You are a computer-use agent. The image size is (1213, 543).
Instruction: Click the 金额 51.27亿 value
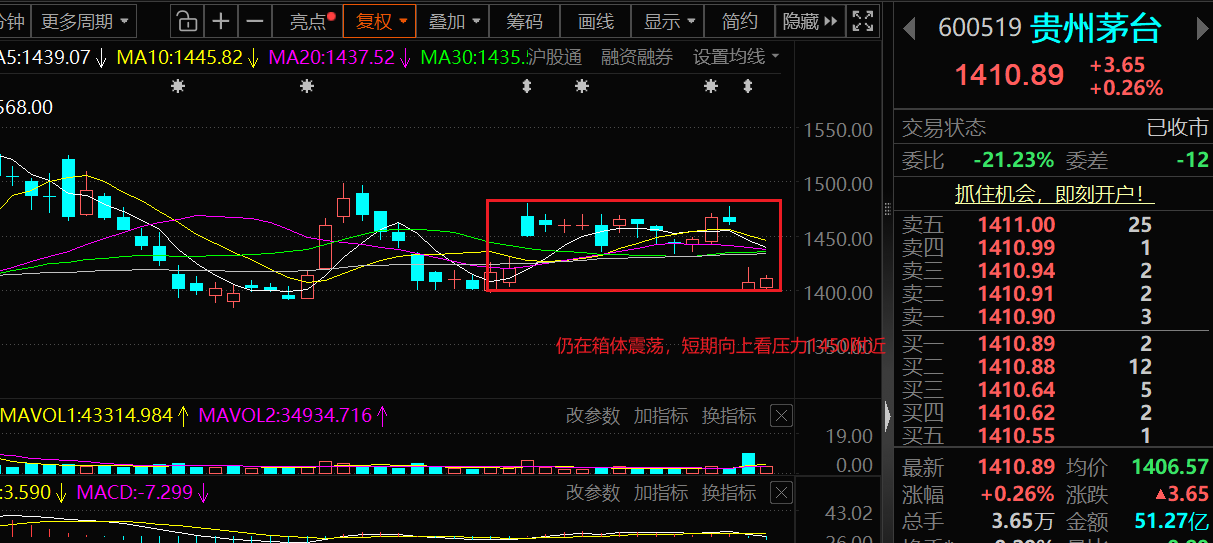[1172, 521]
